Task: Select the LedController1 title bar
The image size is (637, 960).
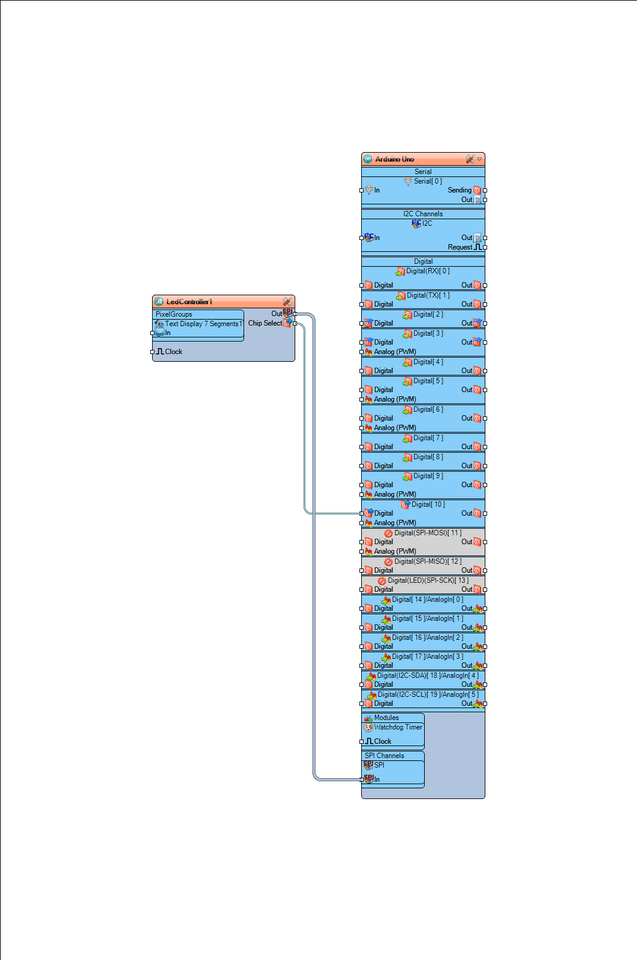Action: tap(223, 302)
